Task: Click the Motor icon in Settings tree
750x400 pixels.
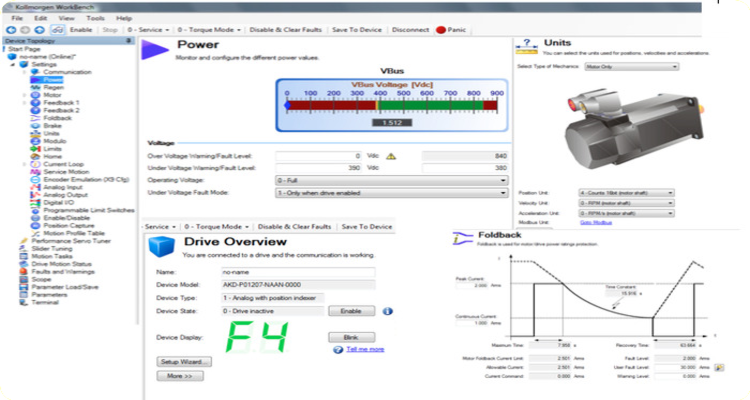Action: click(35, 95)
